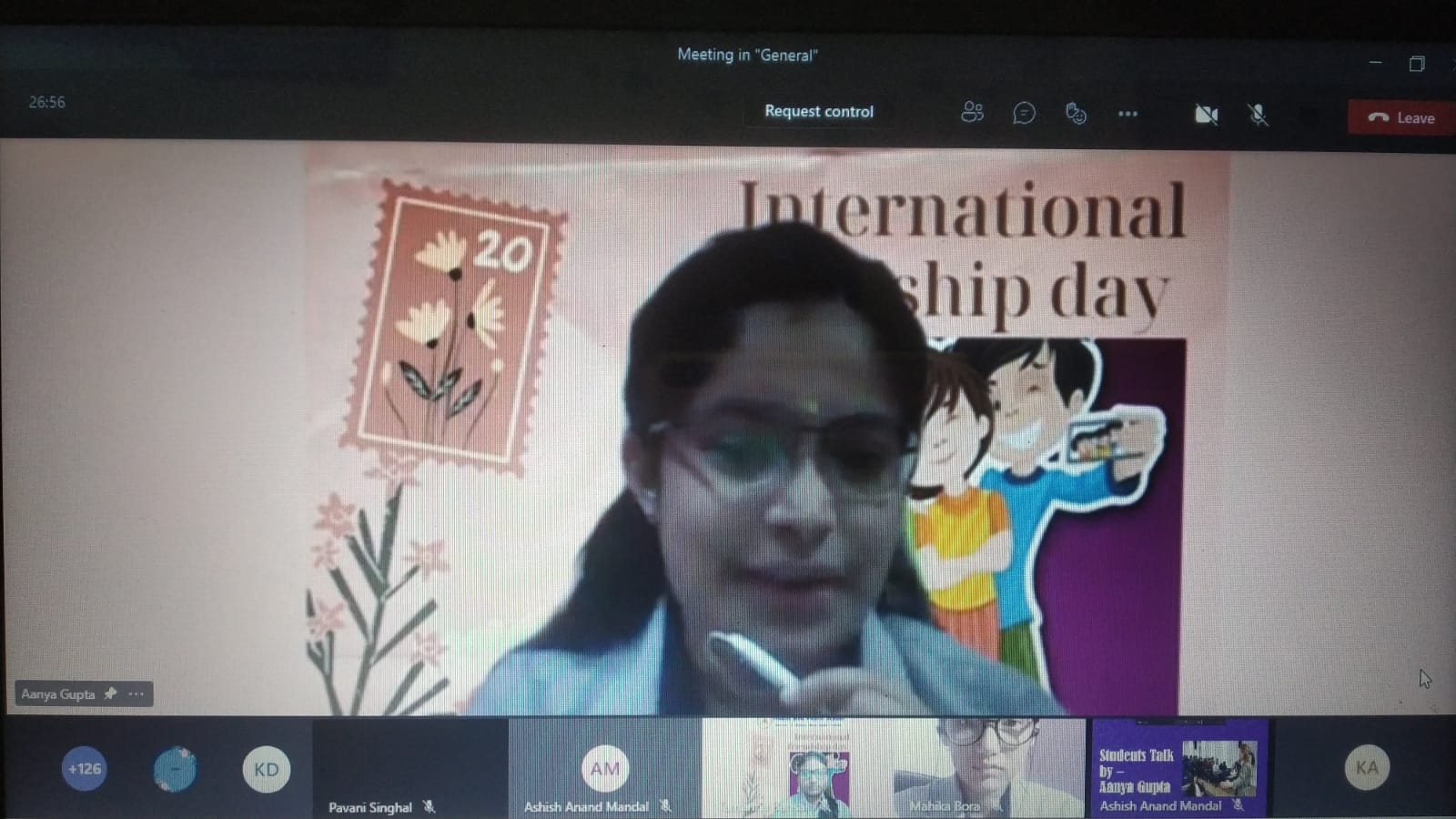This screenshot has width=1456, height=819.
Task: Open the raise hand reactions icon
Action: point(1076,113)
